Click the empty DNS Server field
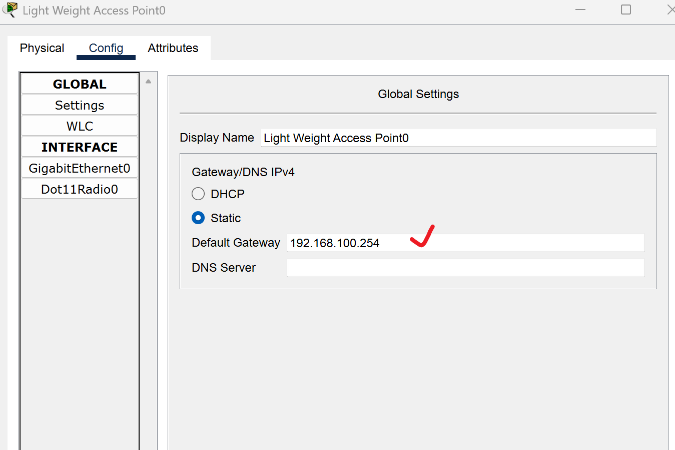 click(465, 267)
